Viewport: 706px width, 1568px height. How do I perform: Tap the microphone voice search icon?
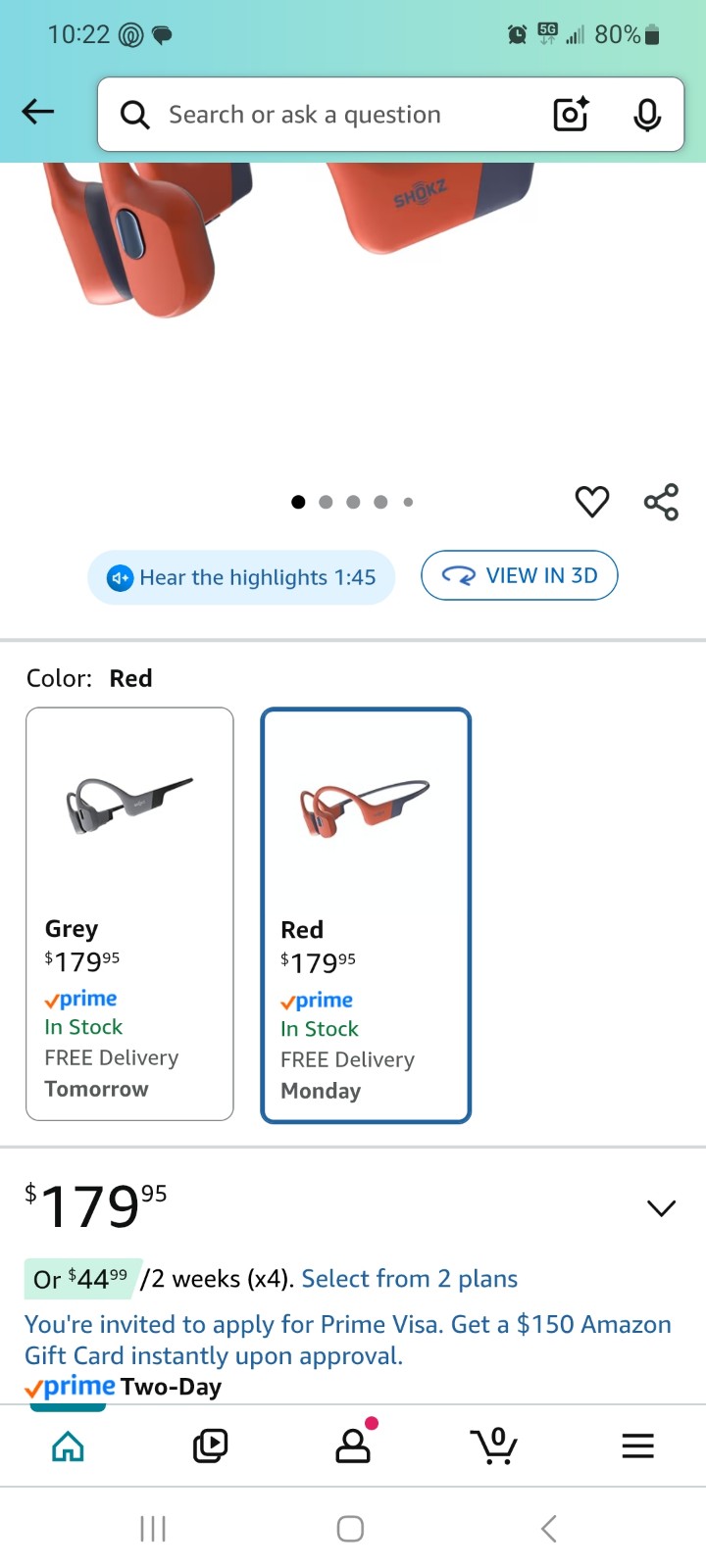(646, 115)
